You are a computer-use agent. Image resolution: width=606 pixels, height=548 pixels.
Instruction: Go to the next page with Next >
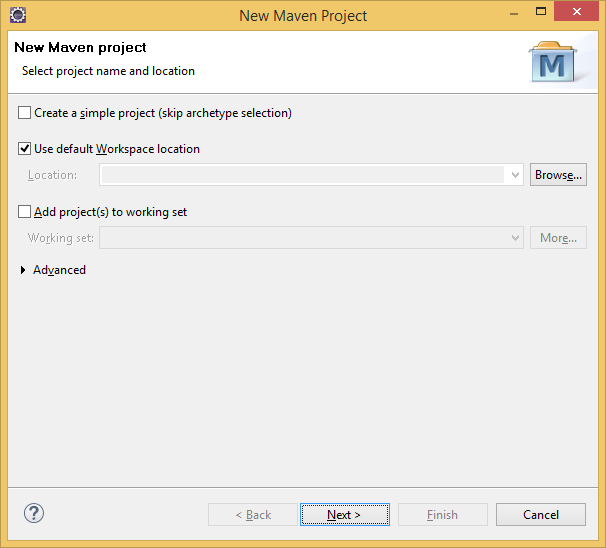point(345,515)
